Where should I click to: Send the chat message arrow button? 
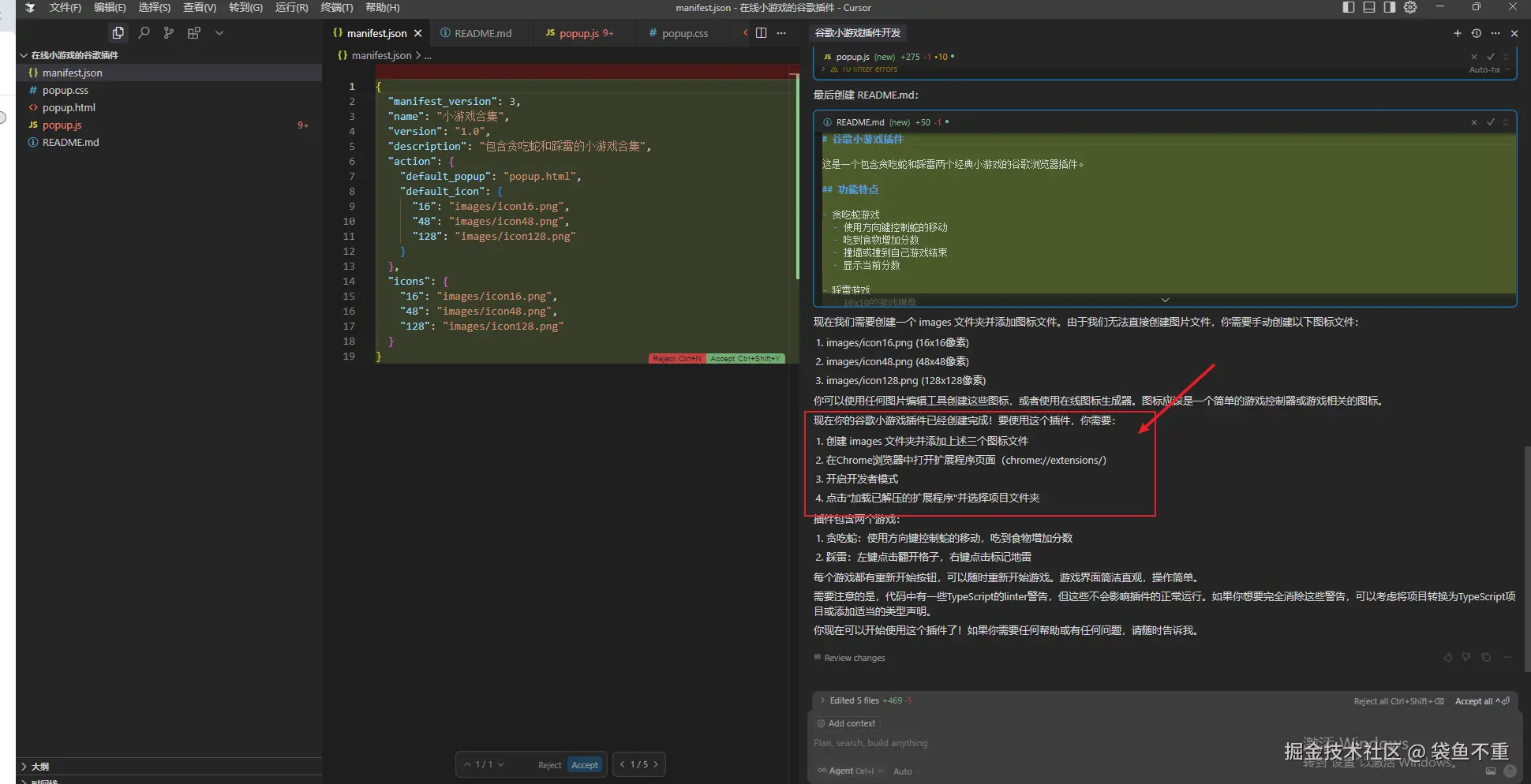pos(1510,771)
